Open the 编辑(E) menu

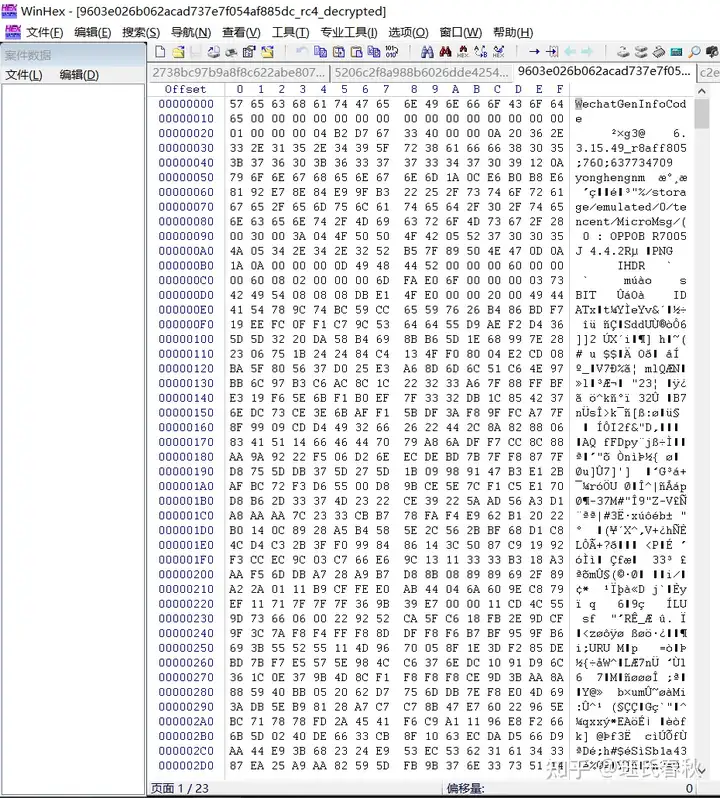(x=93, y=33)
